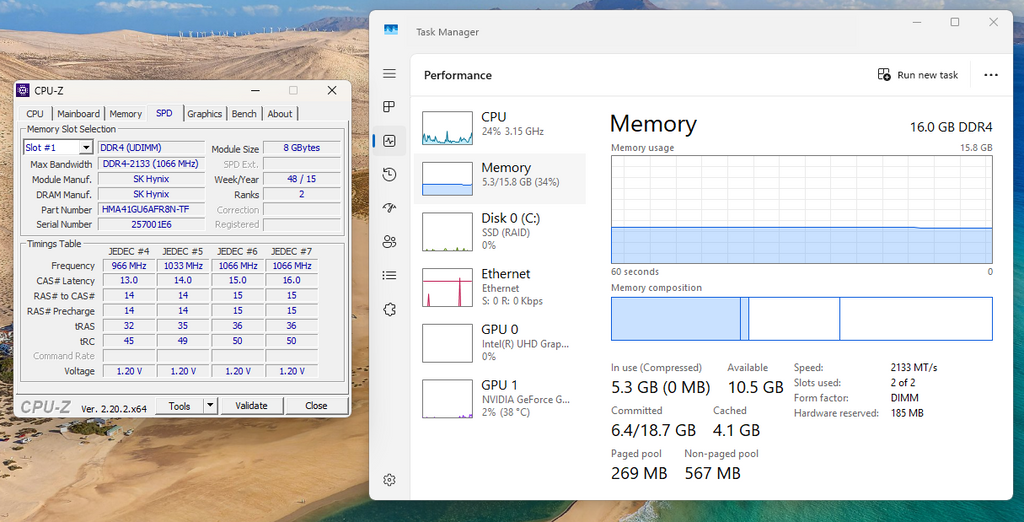Switch to the CPU tab in CPU-Z

pos(35,114)
